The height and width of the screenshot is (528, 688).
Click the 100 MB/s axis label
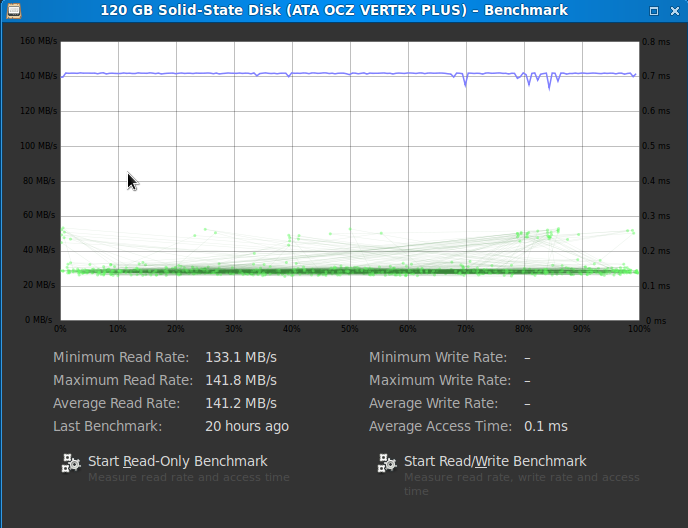pos(39,146)
